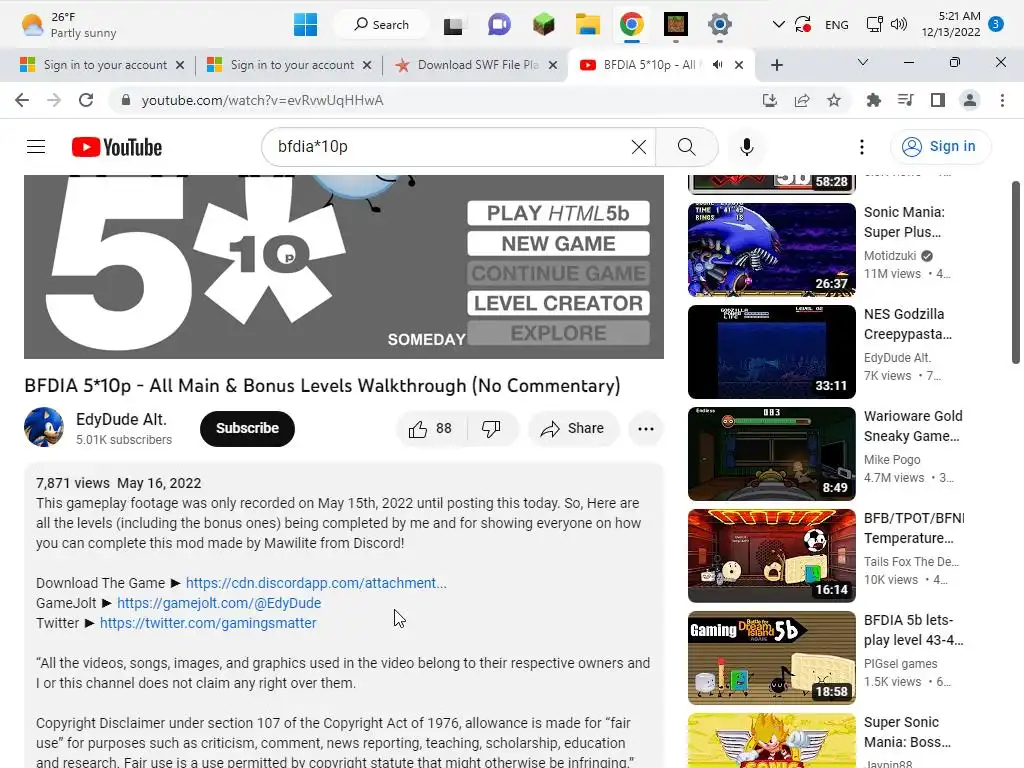Click the page vertical scrollbar

pyautogui.click(x=1016, y=272)
